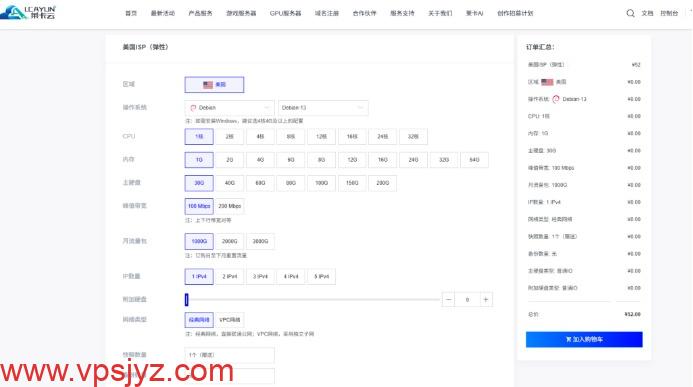The width and height of the screenshot is (693, 387).
Task: Open the 控制台 link in header
Action: (x=669, y=13)
